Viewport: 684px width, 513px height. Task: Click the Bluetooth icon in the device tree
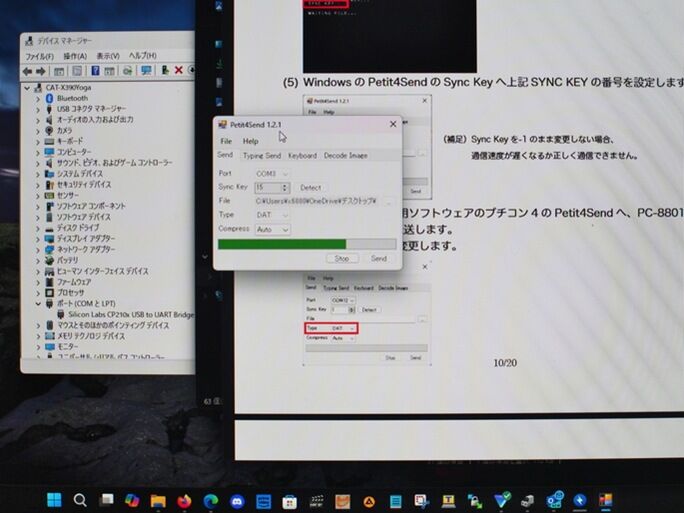[50, 98]
